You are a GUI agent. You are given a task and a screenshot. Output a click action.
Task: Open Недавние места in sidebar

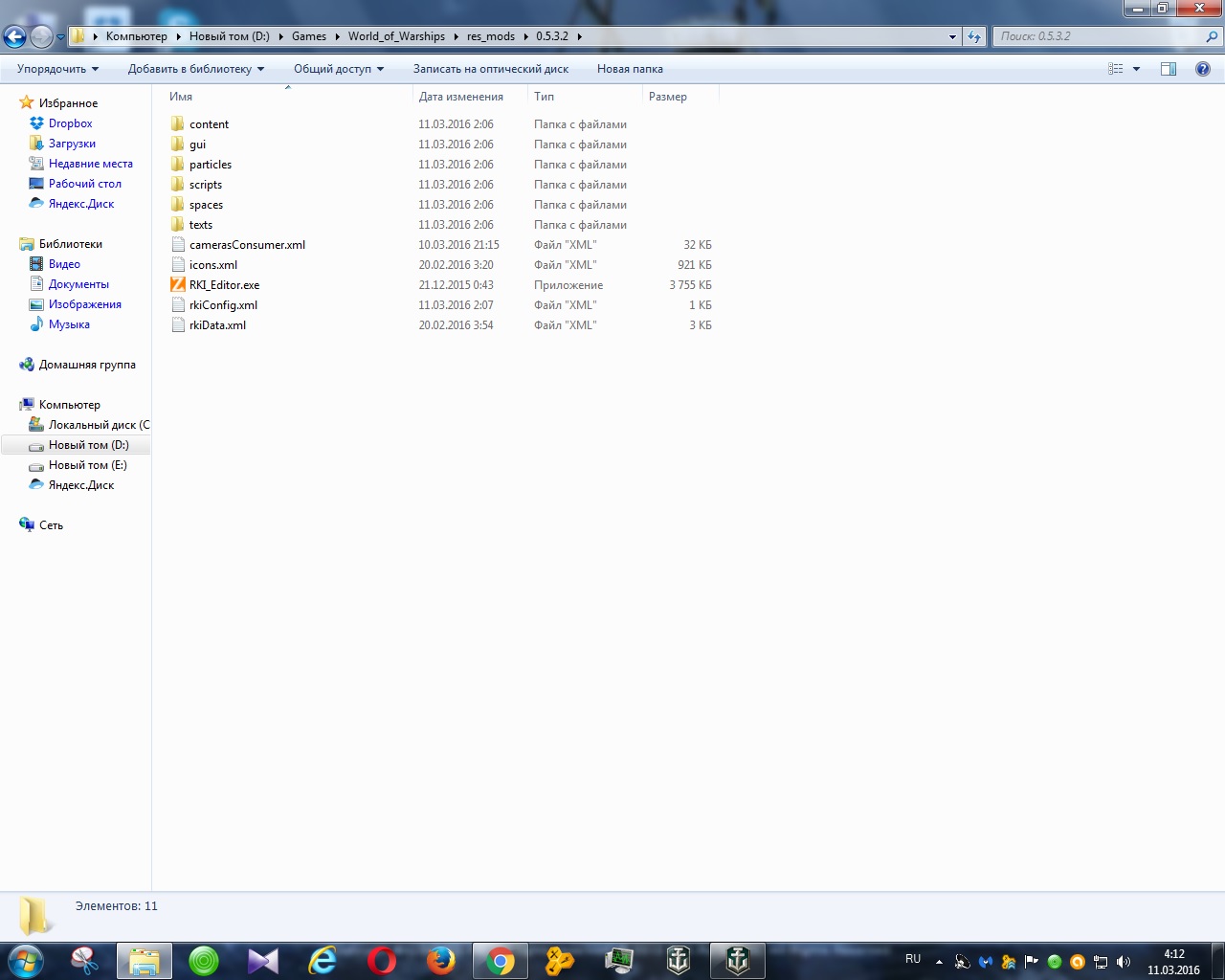(x=91, y=164)
